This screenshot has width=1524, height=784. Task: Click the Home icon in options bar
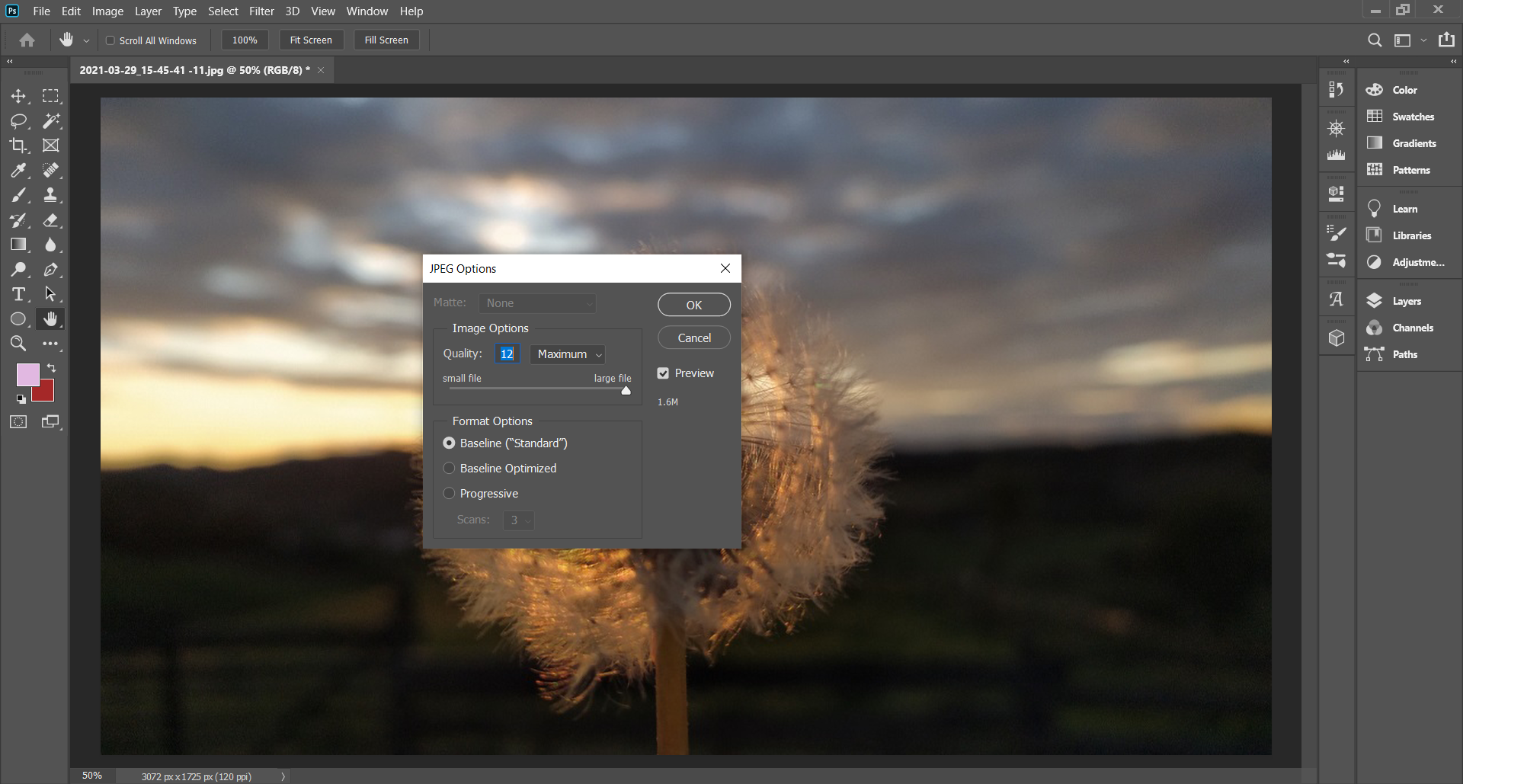(x=27, y=40)
